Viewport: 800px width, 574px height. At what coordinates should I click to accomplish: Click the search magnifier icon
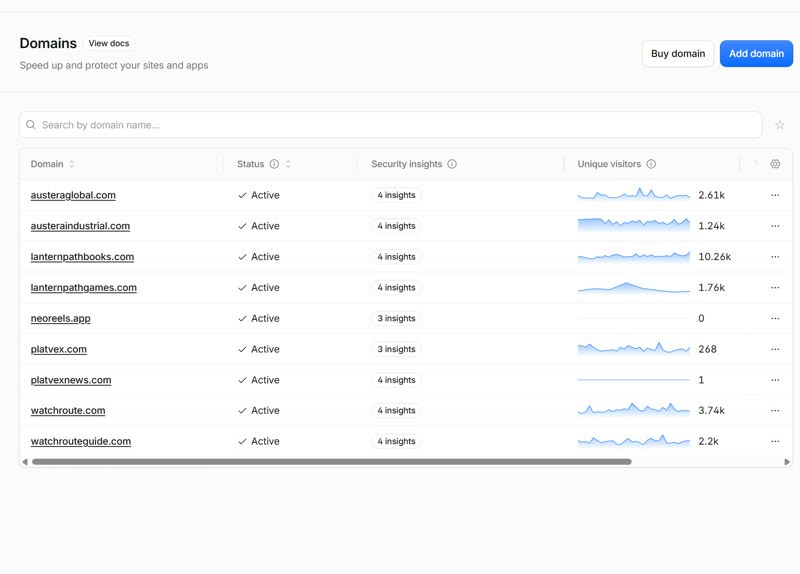[31, 124]
